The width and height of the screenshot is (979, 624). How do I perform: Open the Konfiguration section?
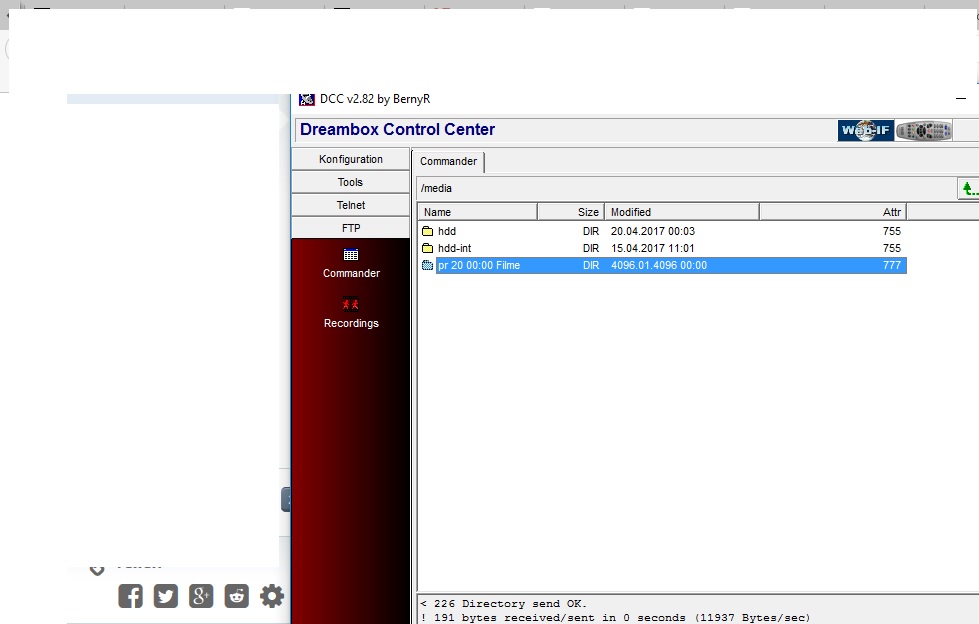[350, 159]
